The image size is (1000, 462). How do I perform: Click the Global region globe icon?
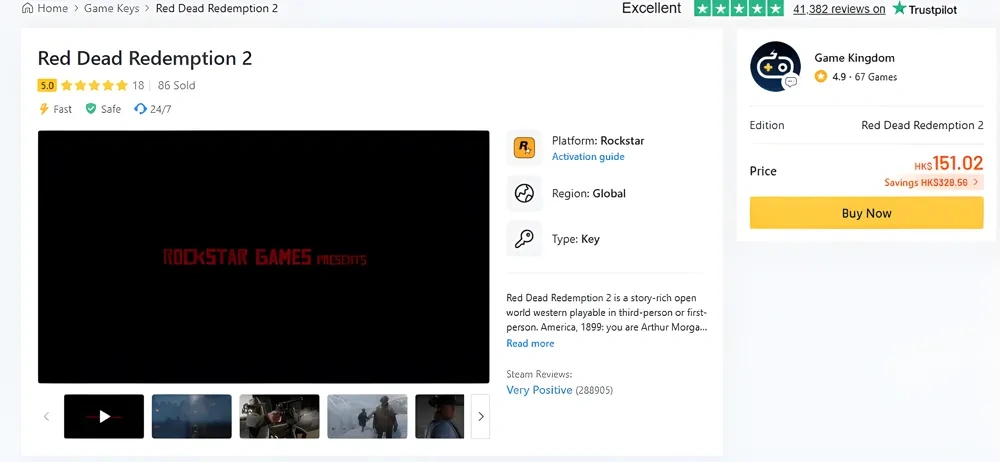click(524, 194)
